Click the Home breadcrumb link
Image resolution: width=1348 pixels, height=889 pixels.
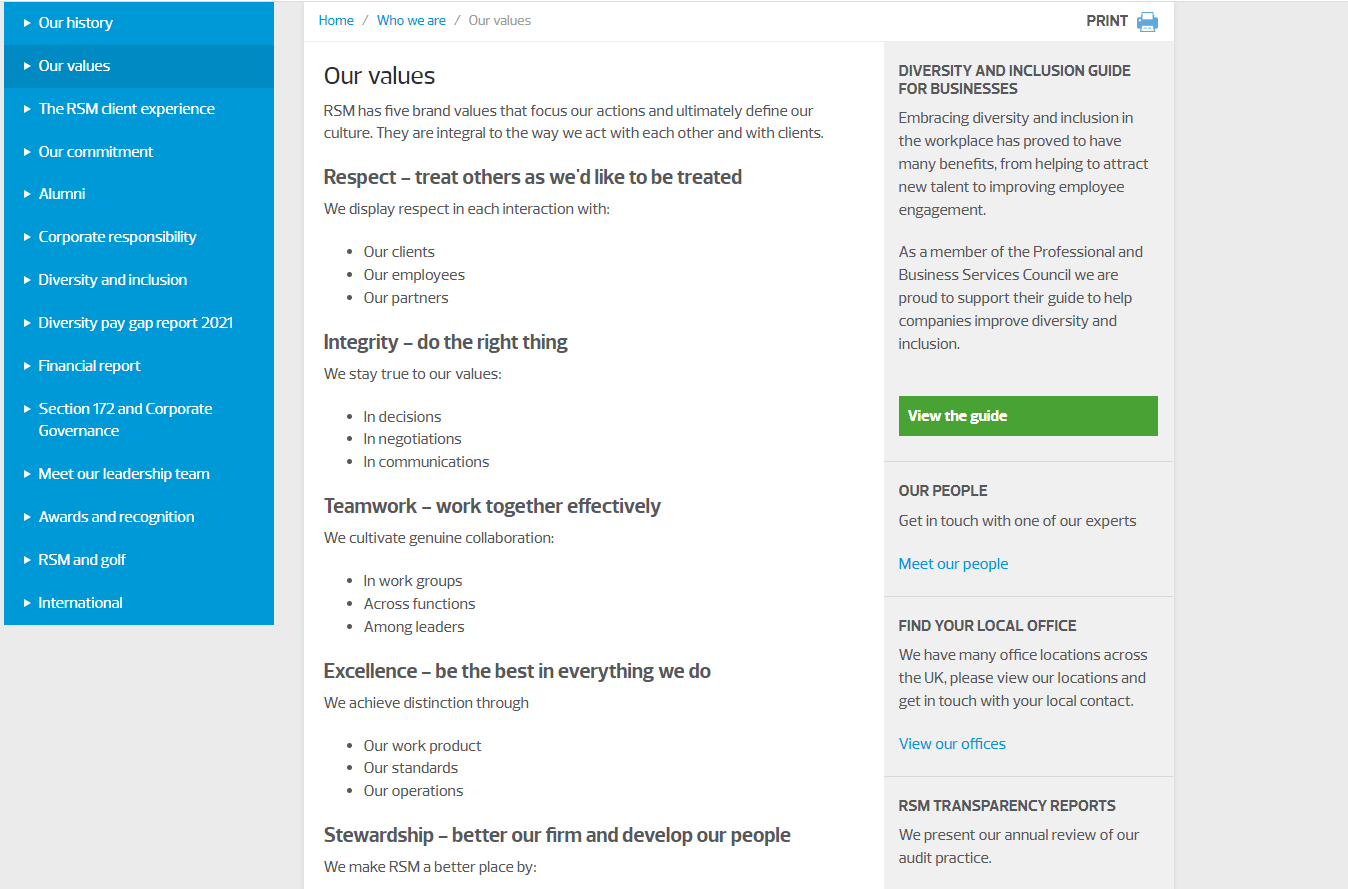tap(336, 20)
